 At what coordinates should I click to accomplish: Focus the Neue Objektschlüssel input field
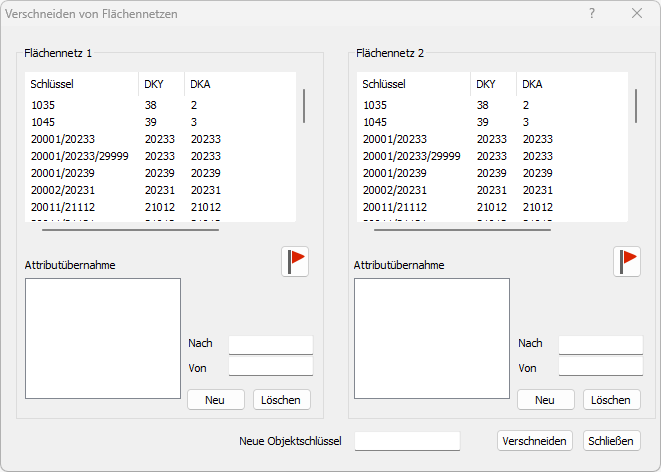pyautogui.click(x=407, y=441)
